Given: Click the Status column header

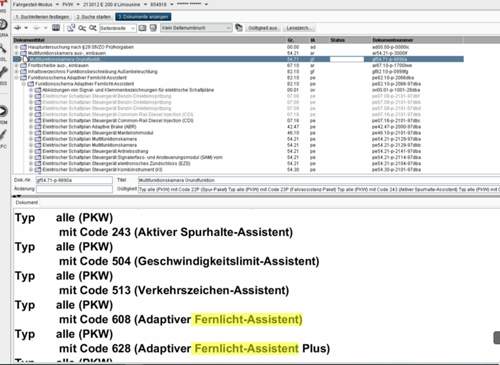Looking at the screenshot, I should 349,40.
